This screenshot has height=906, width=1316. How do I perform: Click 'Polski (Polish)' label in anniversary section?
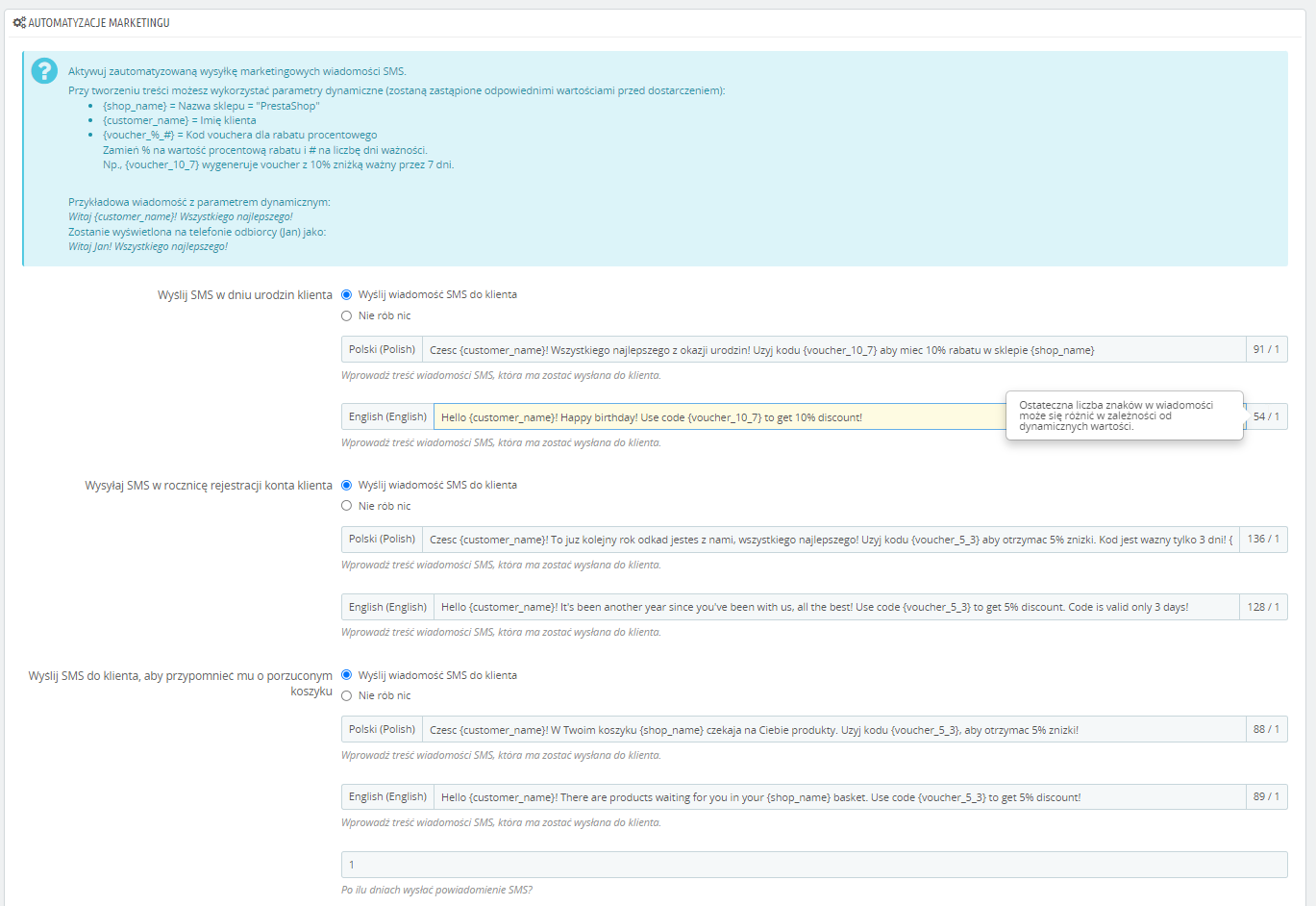click(383, 540)
